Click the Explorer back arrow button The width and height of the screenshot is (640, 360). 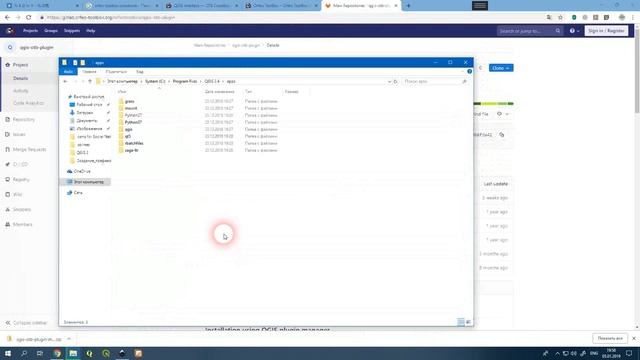tap(65, 82)
